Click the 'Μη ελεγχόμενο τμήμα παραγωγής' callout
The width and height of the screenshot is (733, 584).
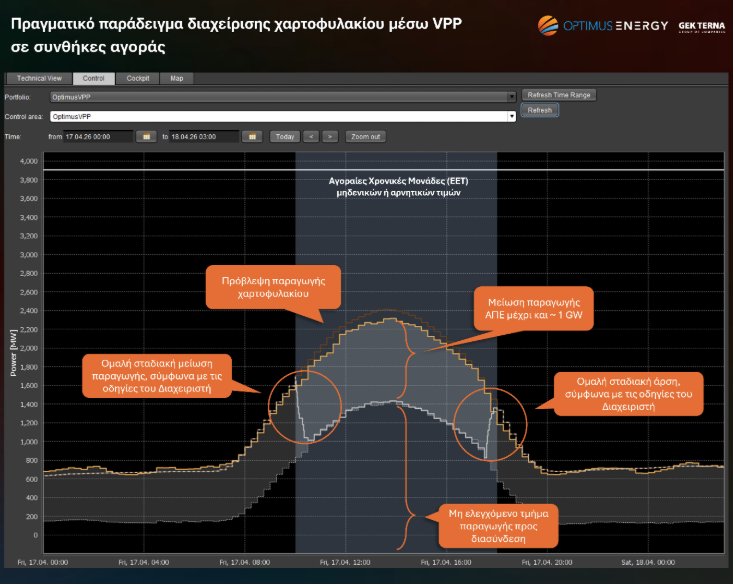tap(498, 526)
